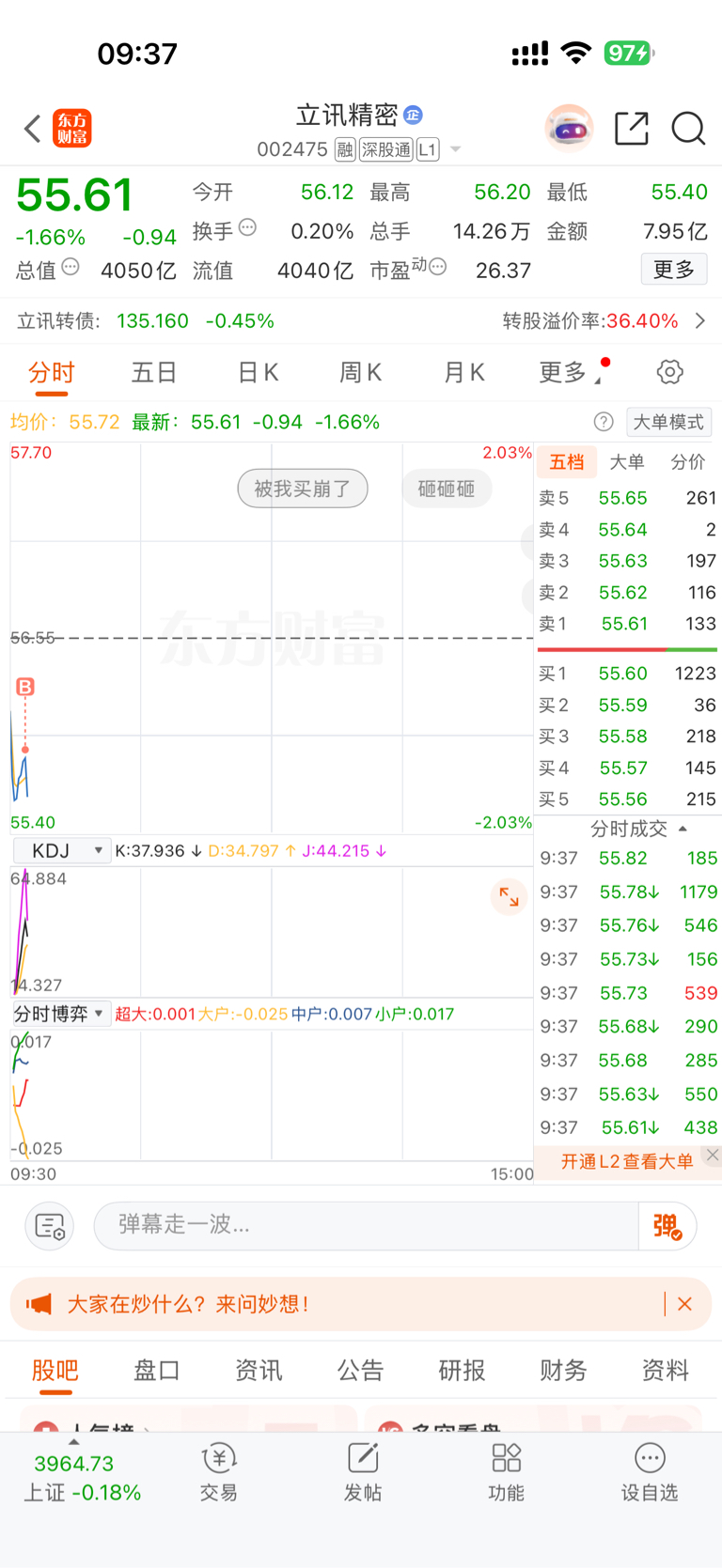
Task: Open the 资讯 tab
Action: tap(259, 1371)
